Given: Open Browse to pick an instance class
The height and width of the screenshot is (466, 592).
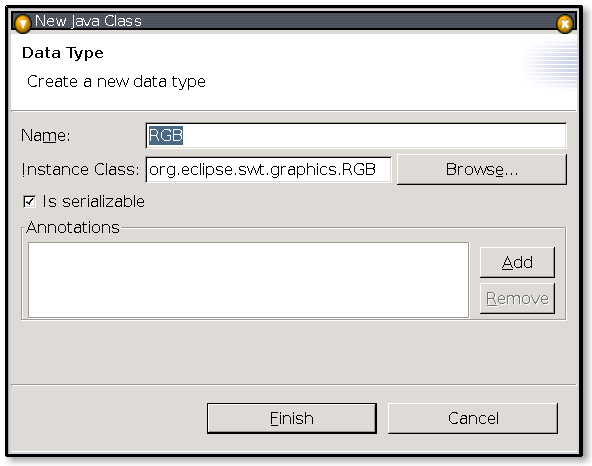Looking at the screenshot, I should 482,170.
